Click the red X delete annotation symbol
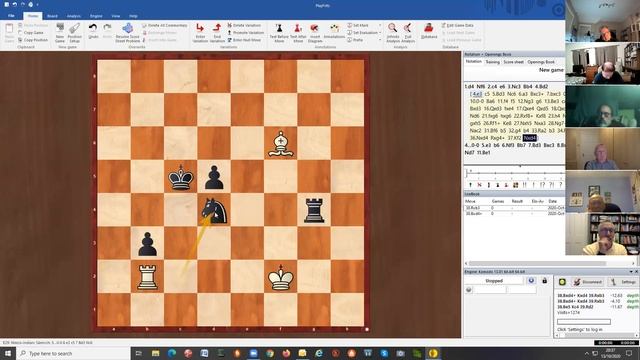 point(480,185)
